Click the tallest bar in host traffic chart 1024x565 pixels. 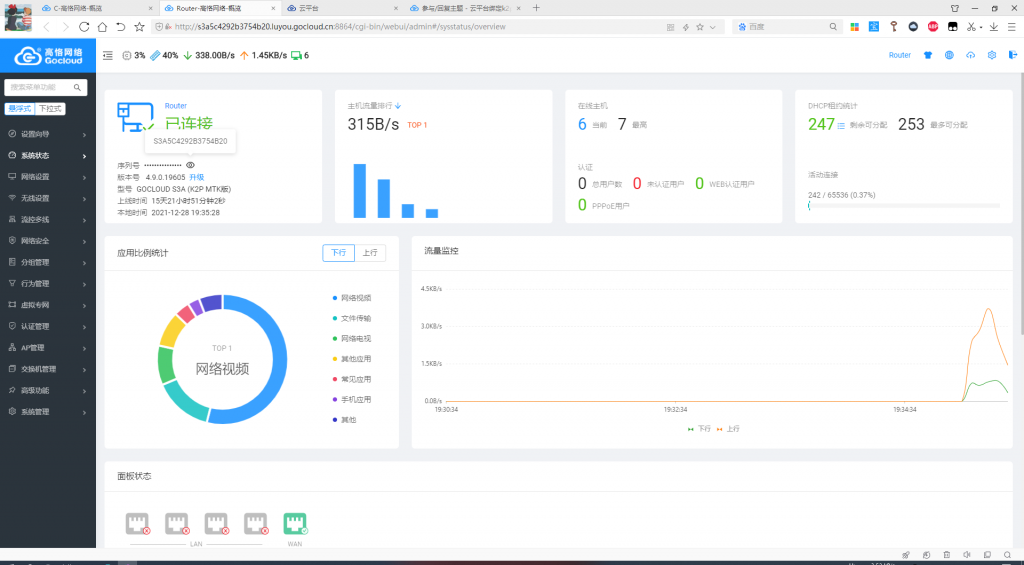coord(359,191)
